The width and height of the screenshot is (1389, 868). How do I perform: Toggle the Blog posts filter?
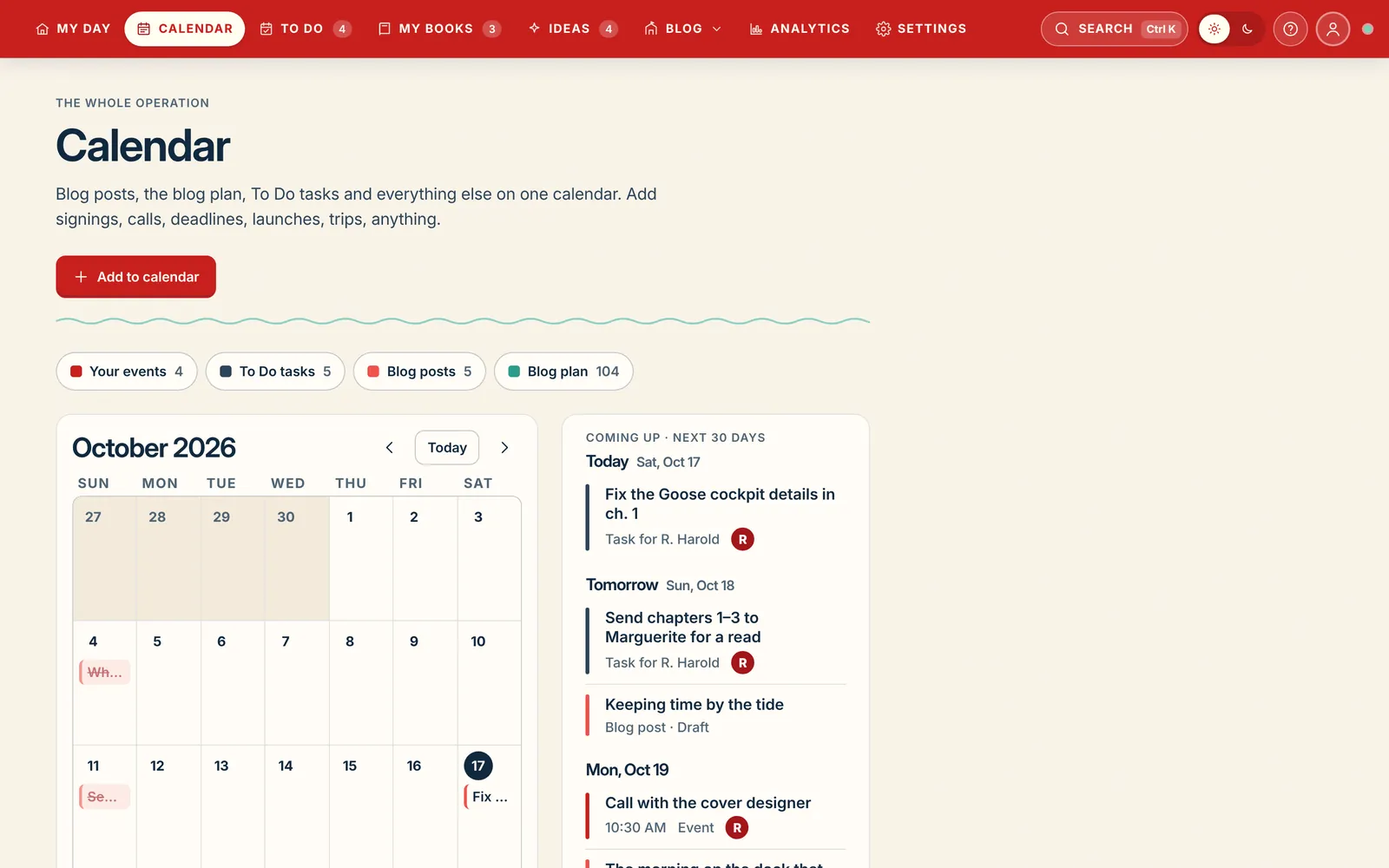point(419,372)
